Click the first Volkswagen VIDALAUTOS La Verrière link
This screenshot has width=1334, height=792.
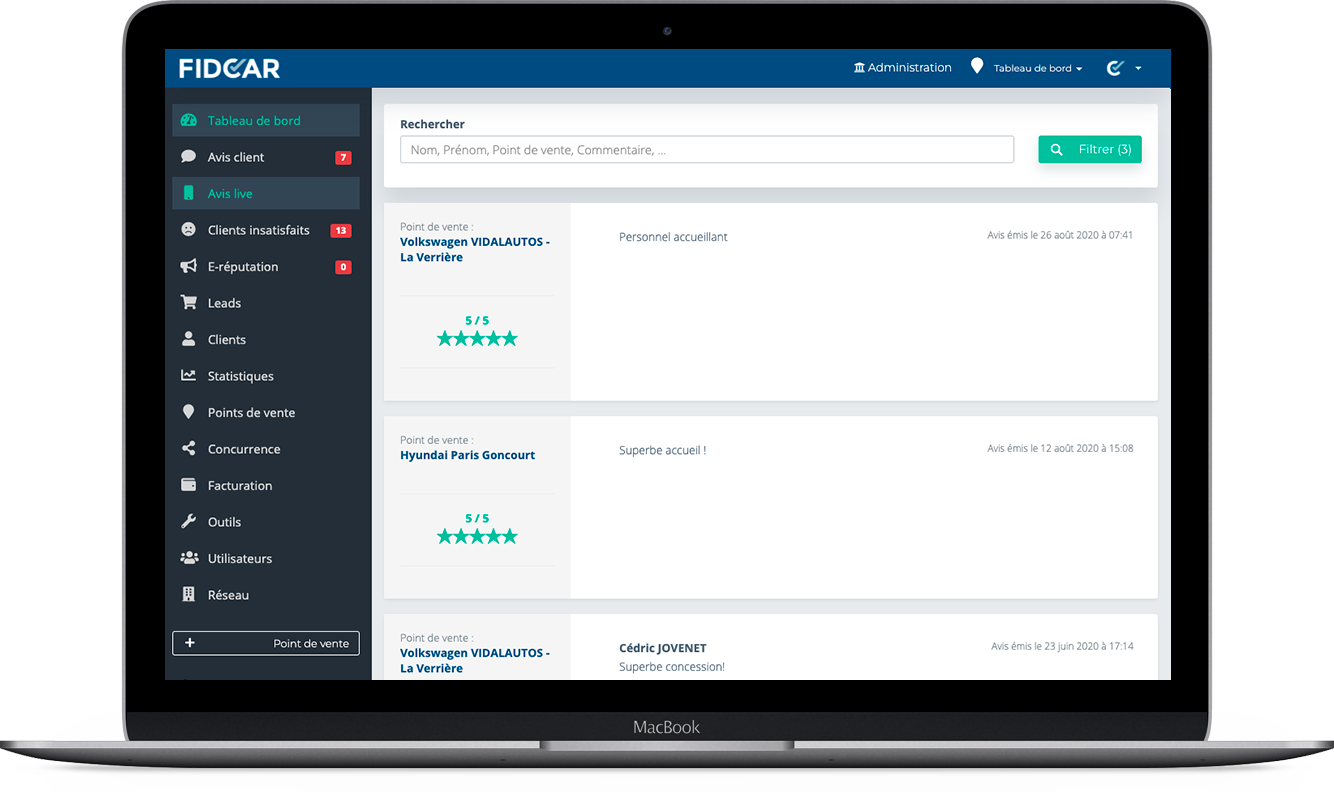click(x=474, y=249)
